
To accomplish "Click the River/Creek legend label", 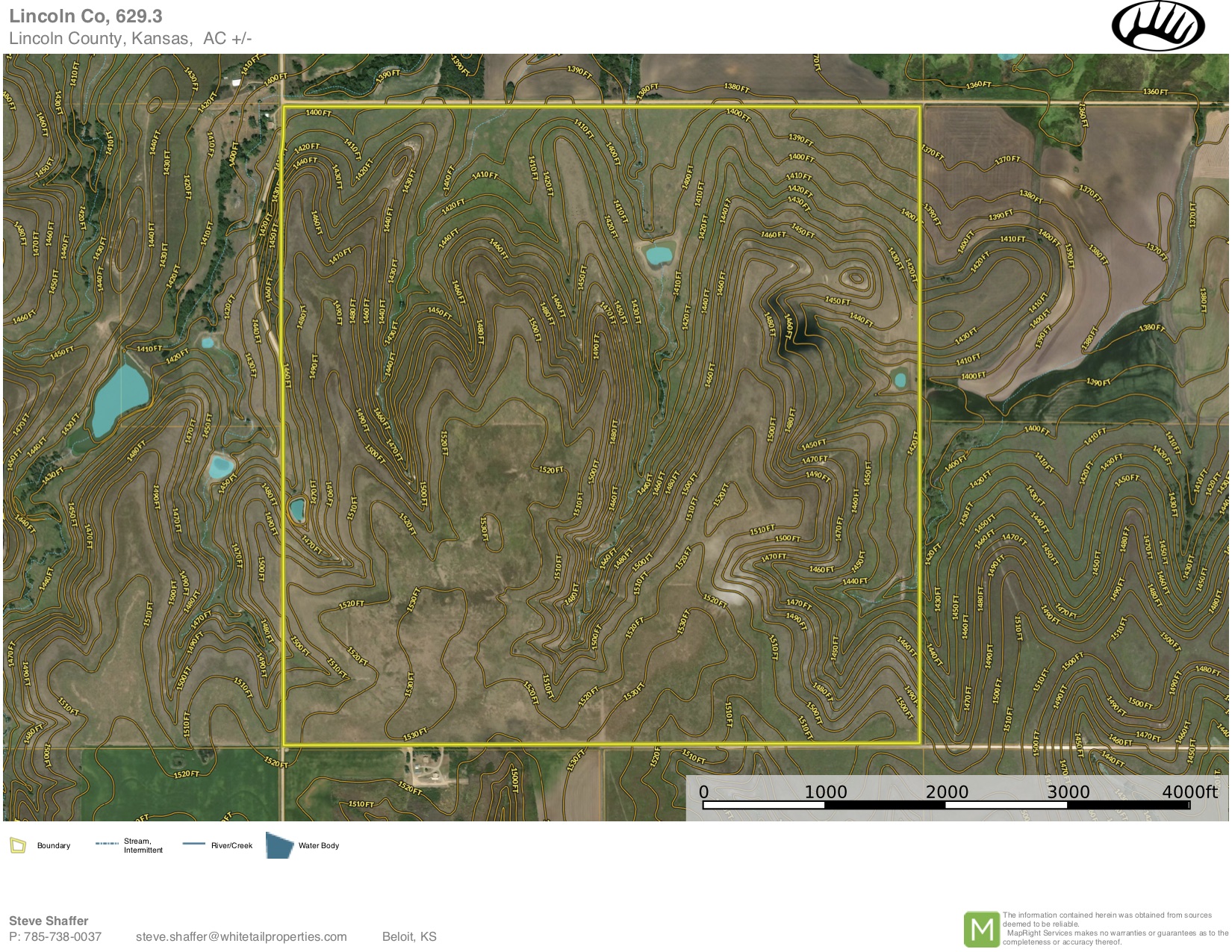I will pos(231,846).
